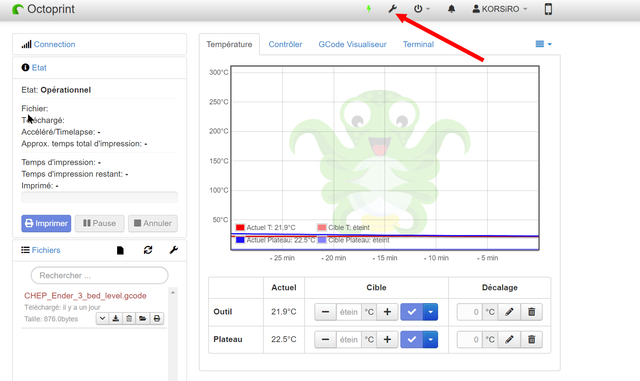Refresh the file list
The height and width of the screenshot is (381, 640).
148,250
